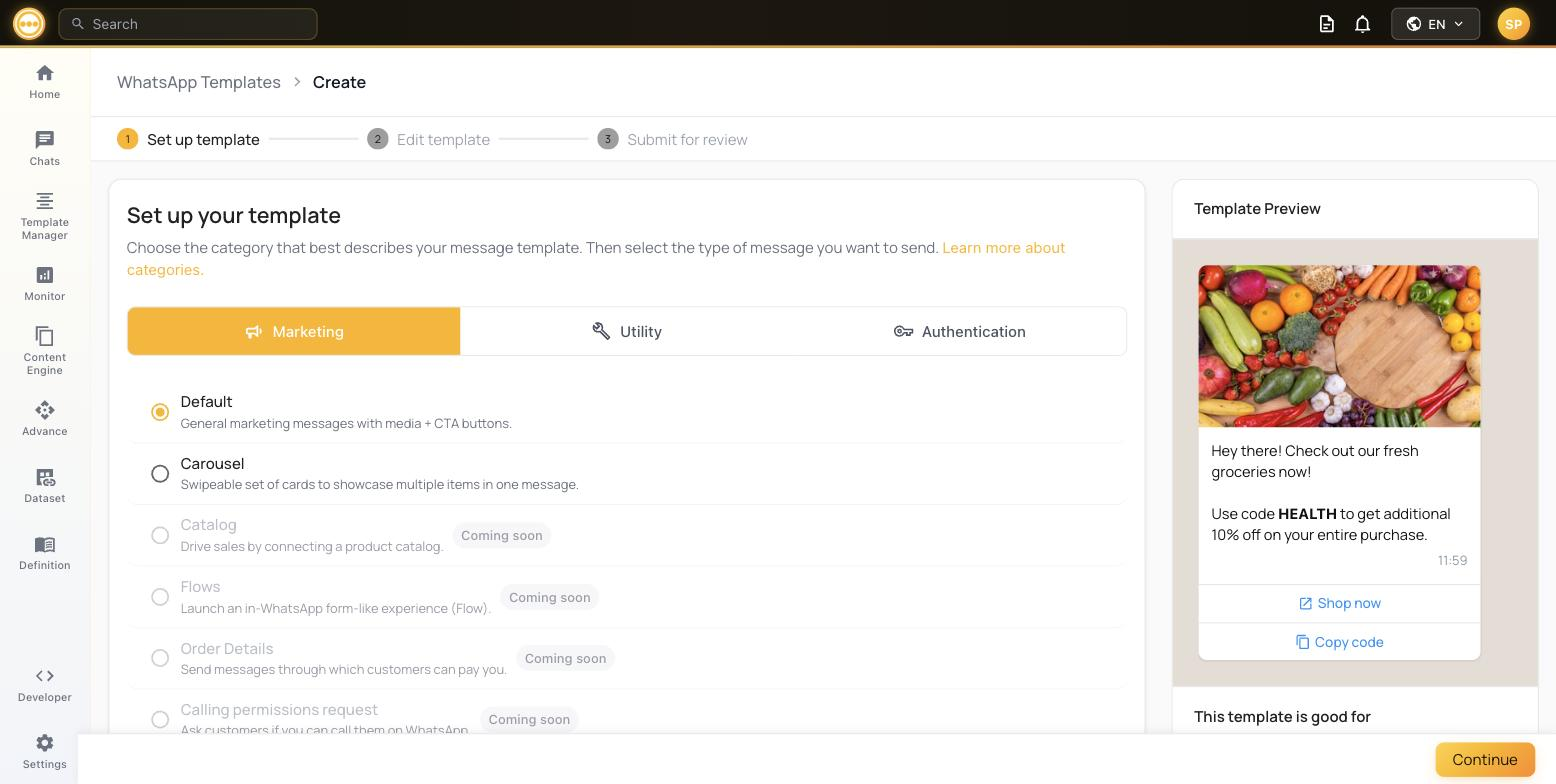1556x784 pixels.
Task: Open the EN language dropdown arrow
Action: (1458, 24)
